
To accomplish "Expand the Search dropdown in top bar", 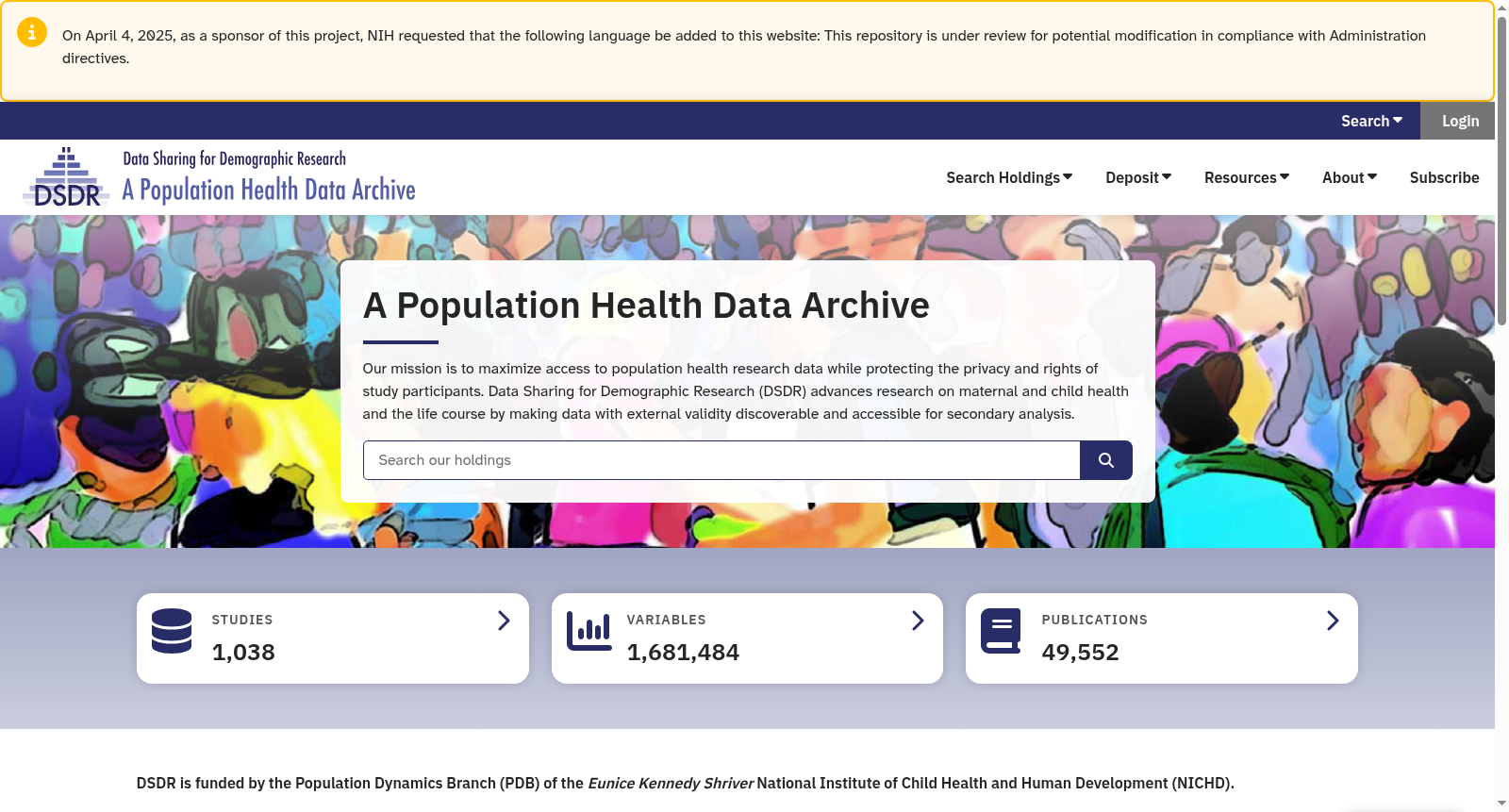I will [x=1371, y=121].
